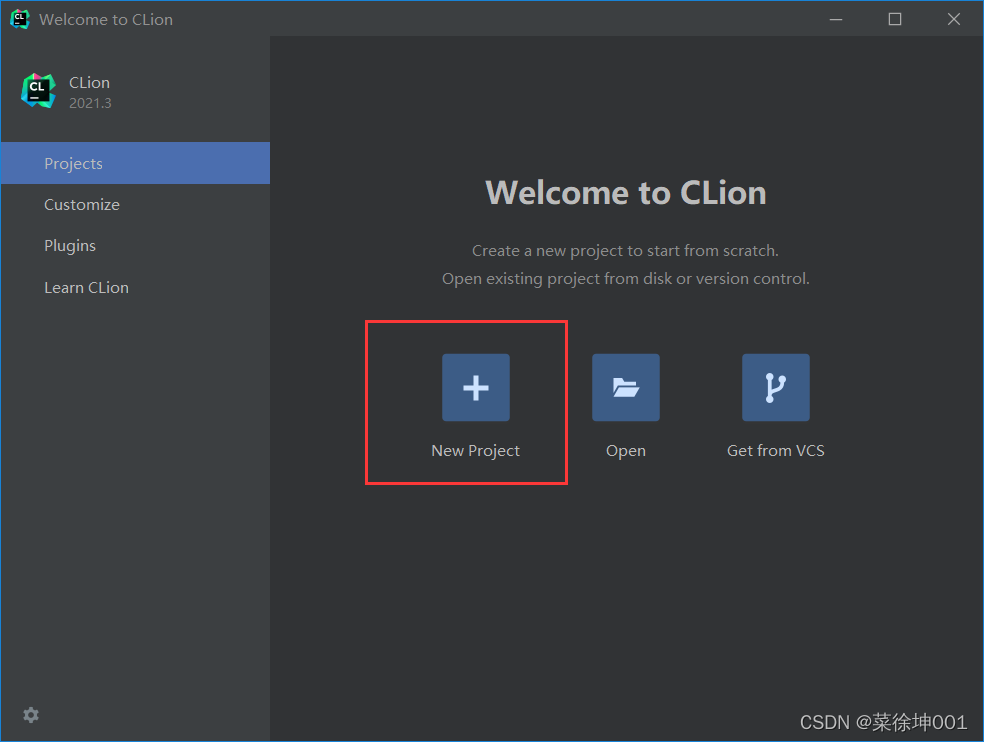Click the New Project label

tap(476, 451)
